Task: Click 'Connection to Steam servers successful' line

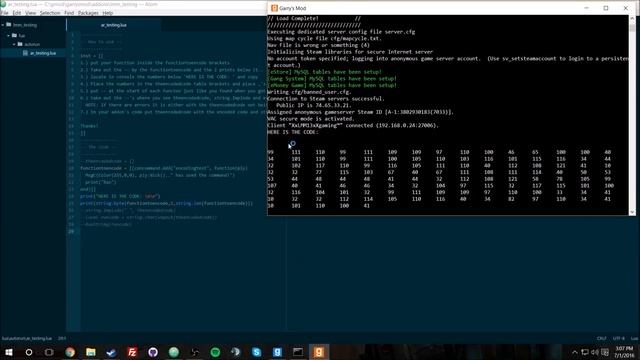Action: (x=326, y=99)
